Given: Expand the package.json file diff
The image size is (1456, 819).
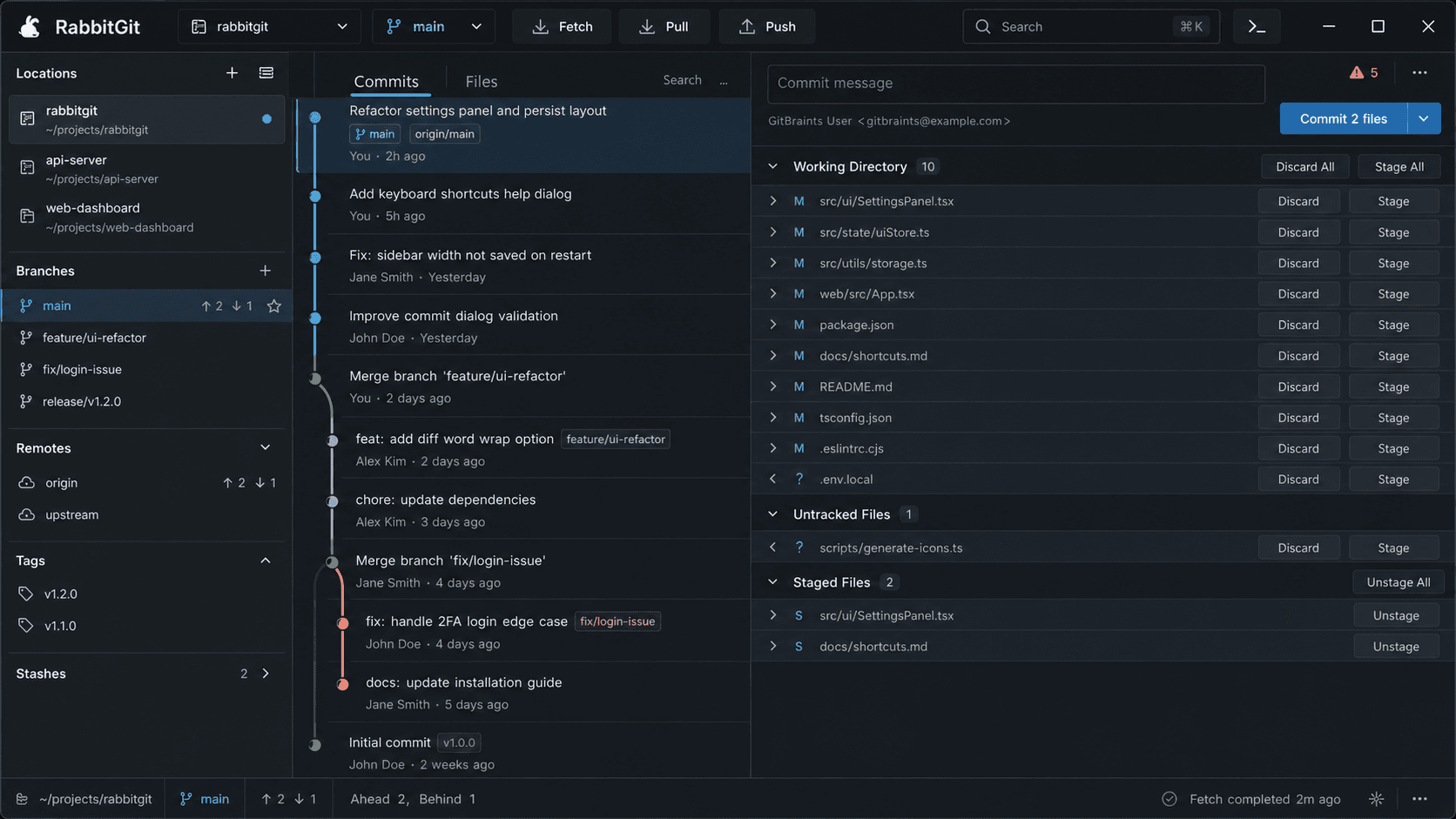Looking at the screenshot, I should point(772,325).
